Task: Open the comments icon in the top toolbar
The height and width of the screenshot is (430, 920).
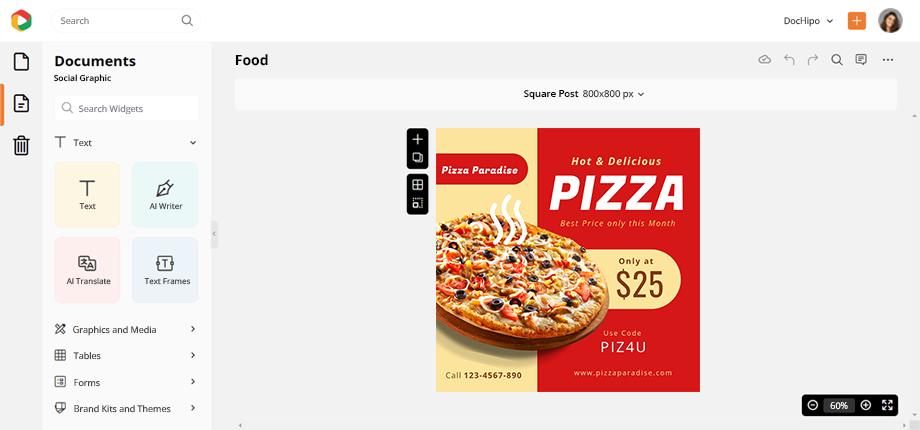Action: tap(861, 60)
